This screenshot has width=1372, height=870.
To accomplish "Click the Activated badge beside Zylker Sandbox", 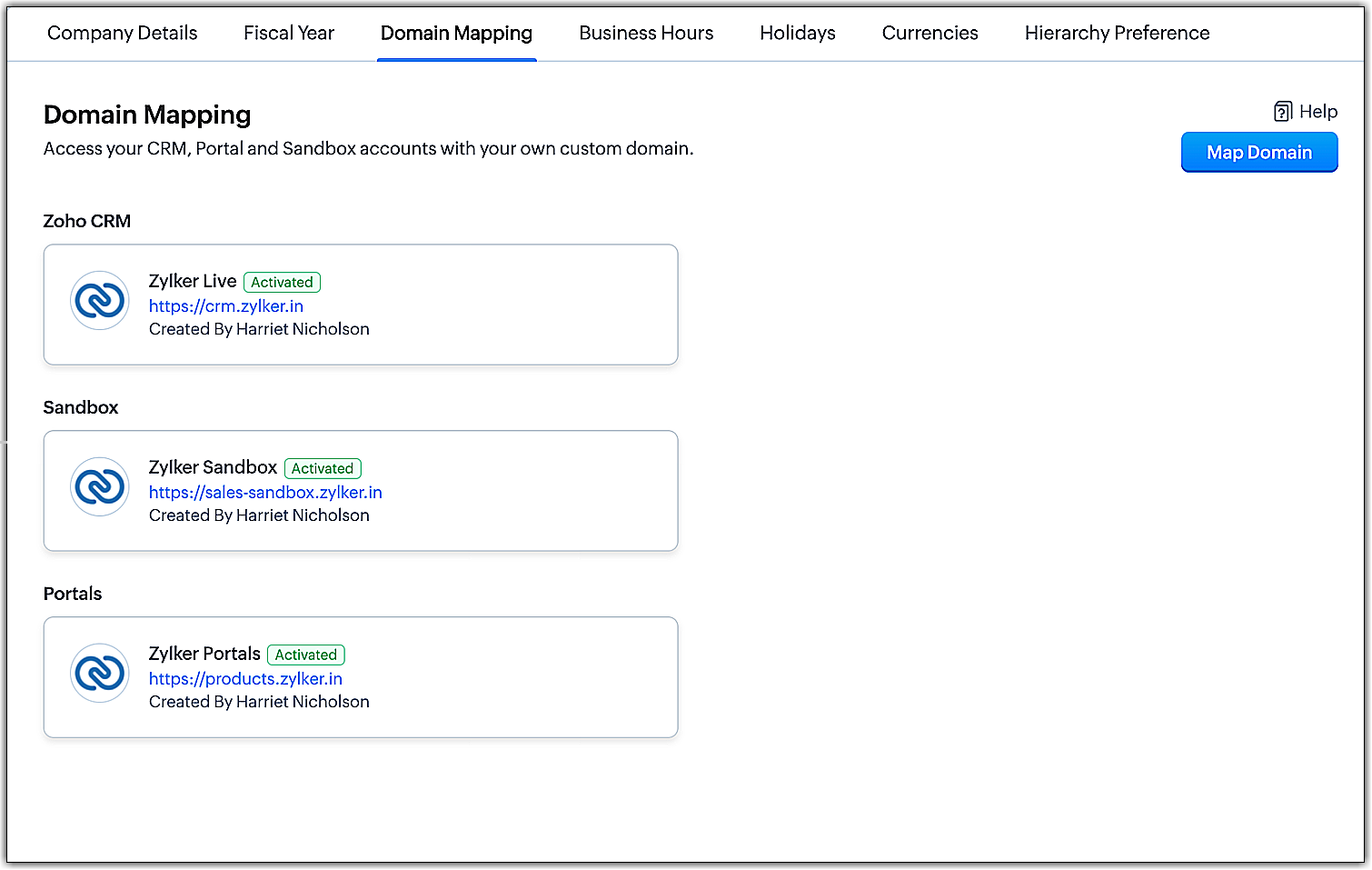I will click(323, 469).
